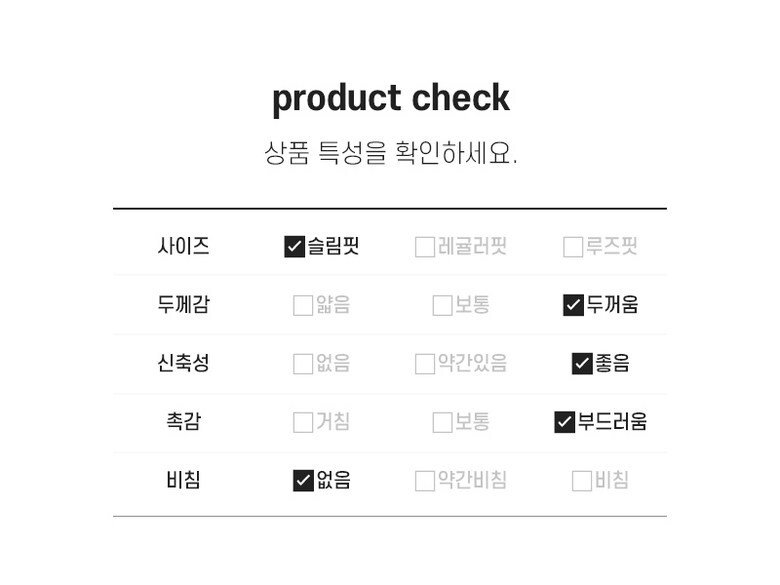Enable the 약간있음 checkbox
The width and height of the screenshot is (780, 585).
click(425, 364)
